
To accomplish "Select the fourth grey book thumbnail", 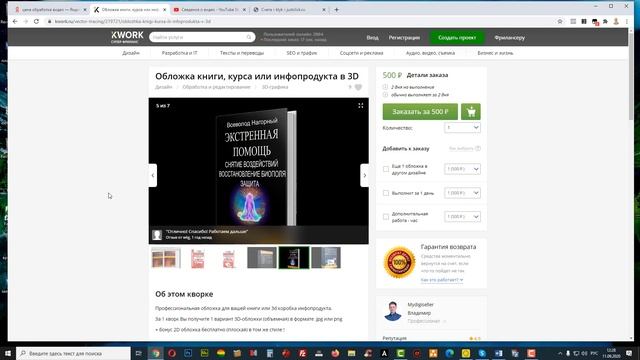I will (262, 258).
